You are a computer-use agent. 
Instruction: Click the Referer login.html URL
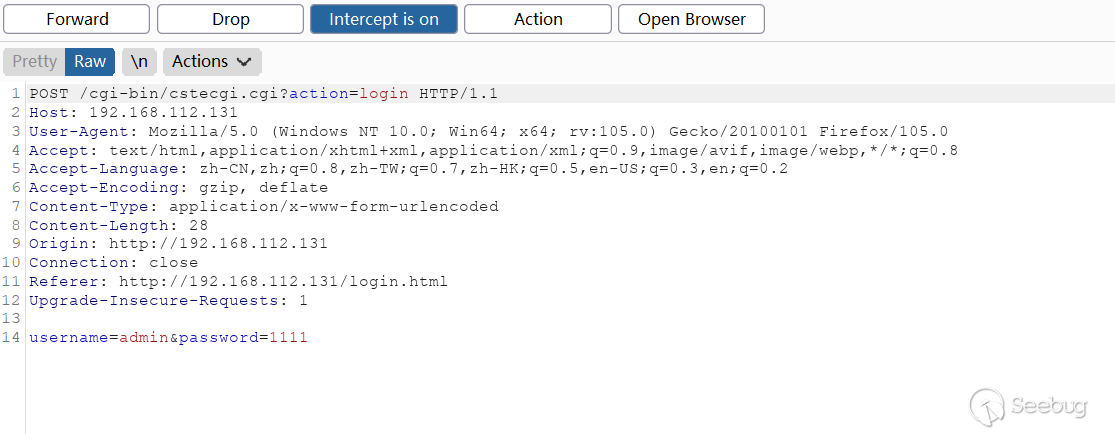[x=283, y=282]
